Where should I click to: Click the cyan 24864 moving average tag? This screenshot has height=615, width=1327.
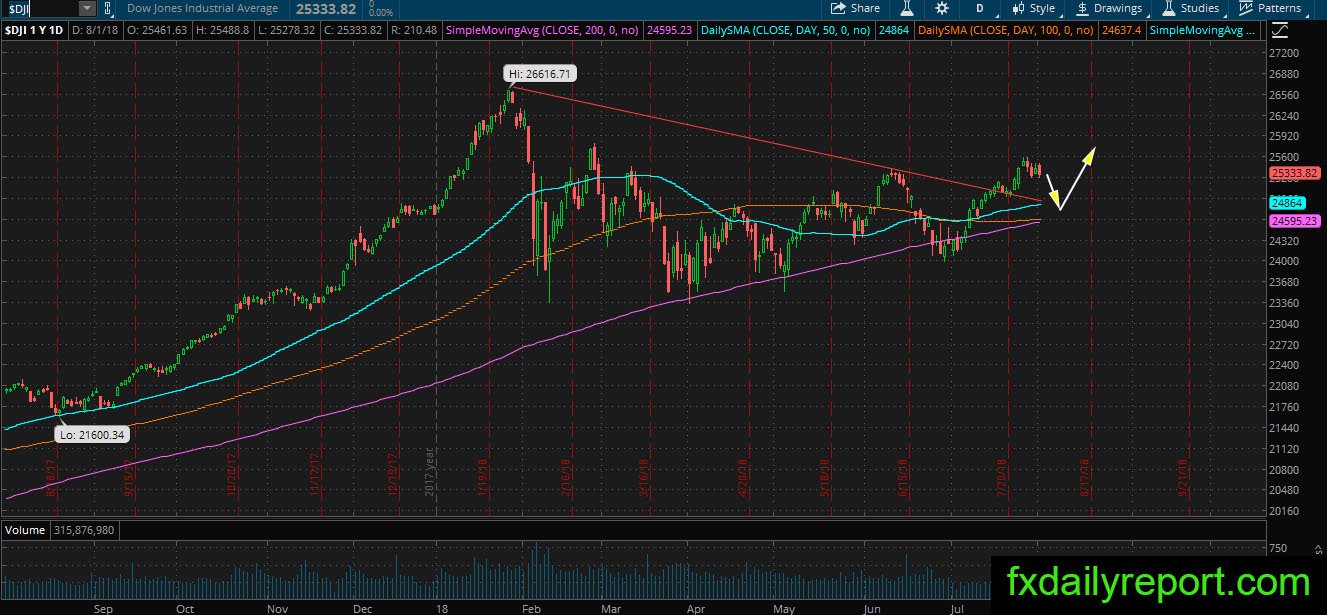tap(1287, 203)
